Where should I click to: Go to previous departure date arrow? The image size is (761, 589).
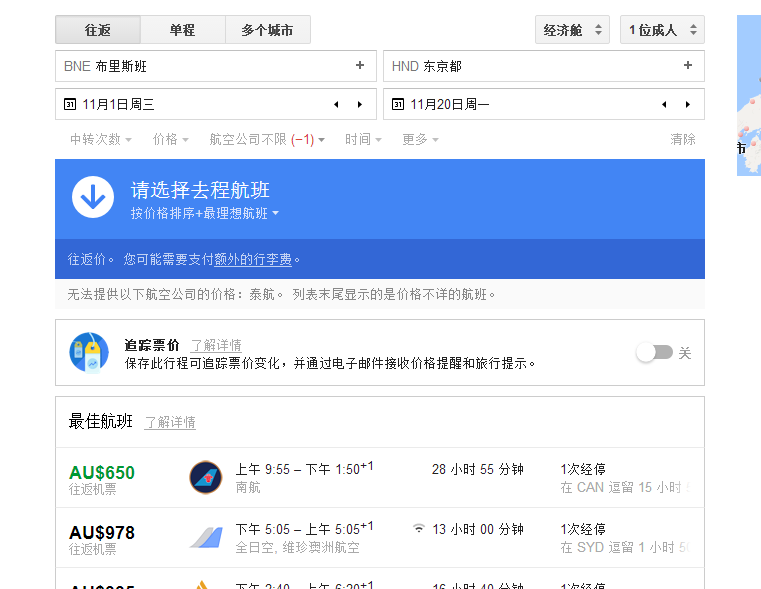pyautogui.click(x=336, y=104)
